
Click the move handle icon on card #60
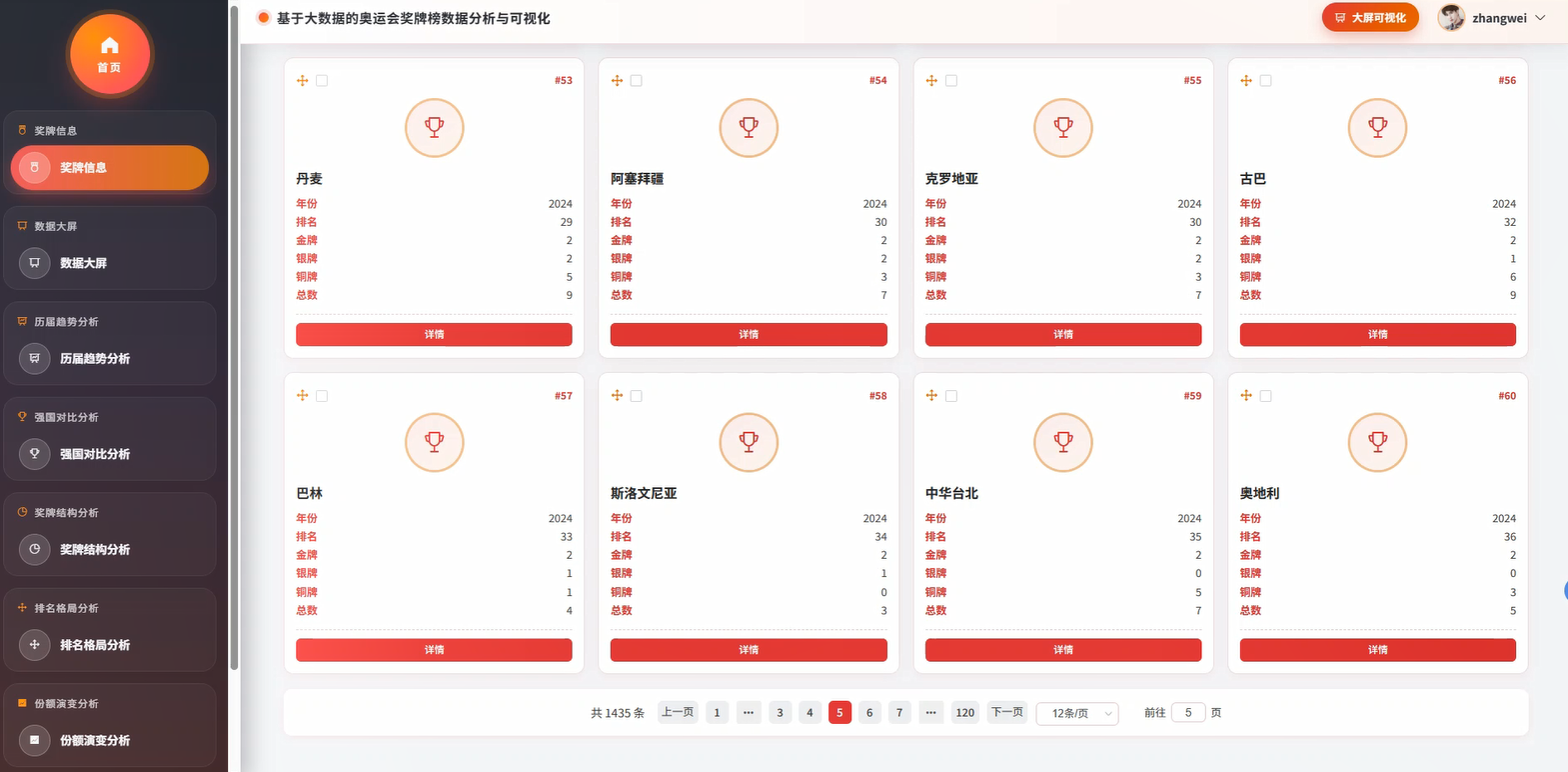[1246, 395]
